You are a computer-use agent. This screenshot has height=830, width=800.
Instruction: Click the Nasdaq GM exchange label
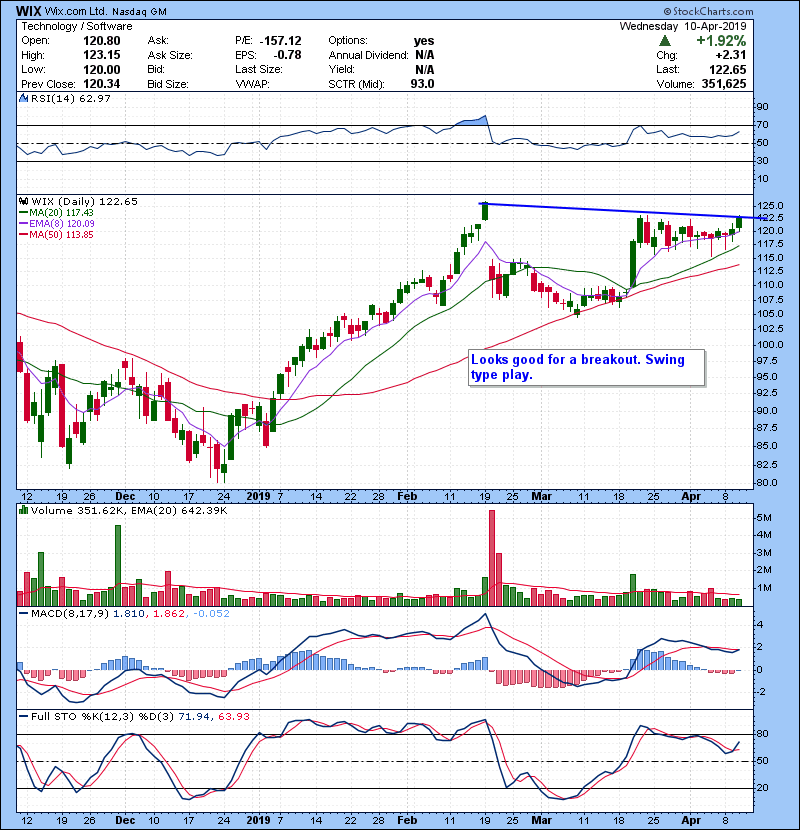[140, 11]
